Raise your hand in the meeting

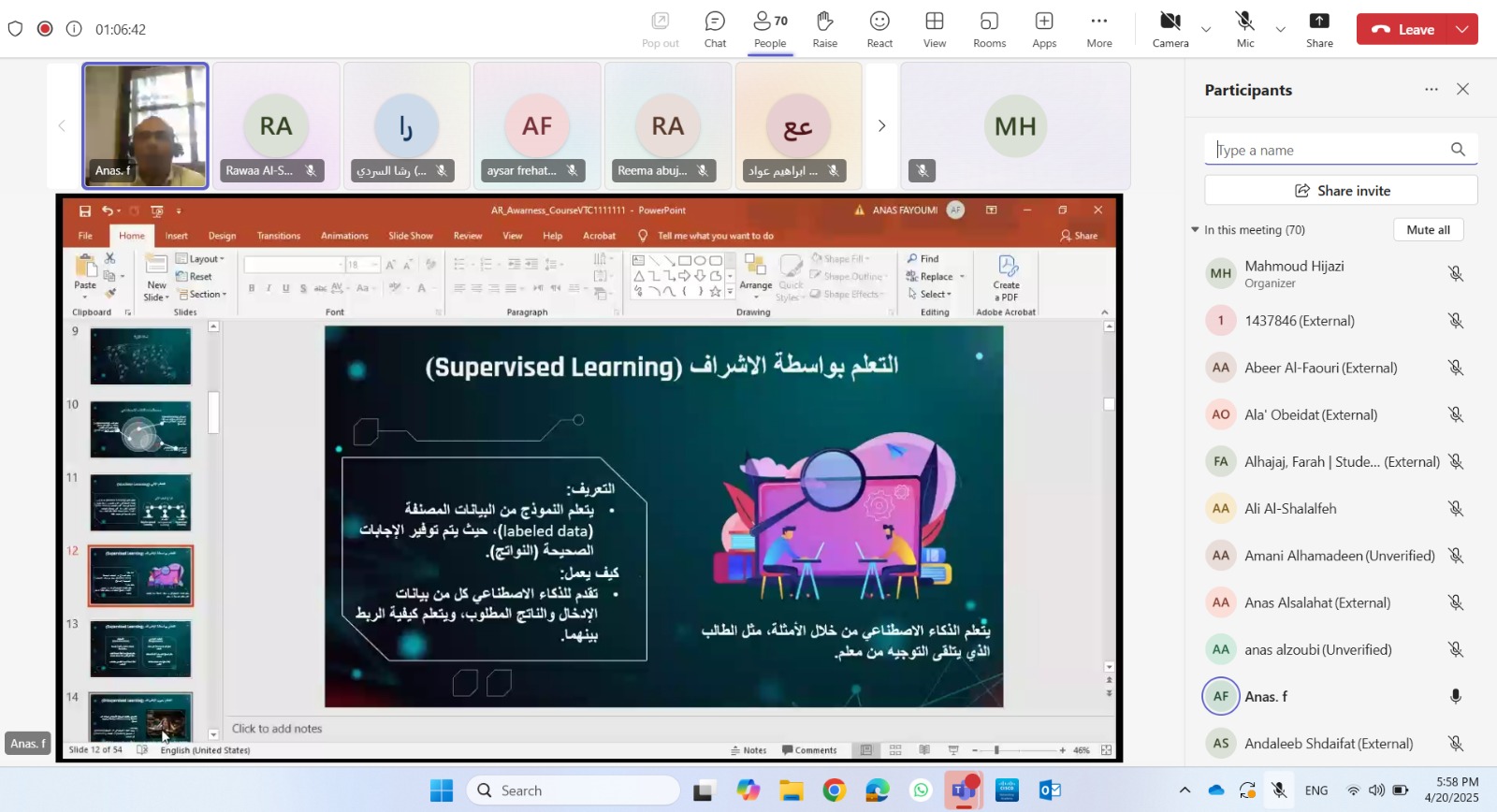coord(824,29)
